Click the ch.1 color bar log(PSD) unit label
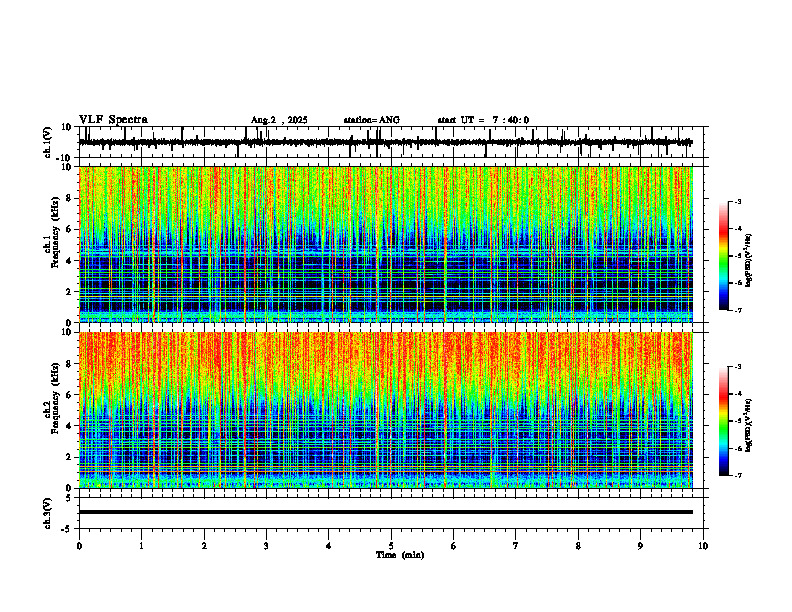The image size is (792, 612). pyautogui.click(x=749, y=260)
